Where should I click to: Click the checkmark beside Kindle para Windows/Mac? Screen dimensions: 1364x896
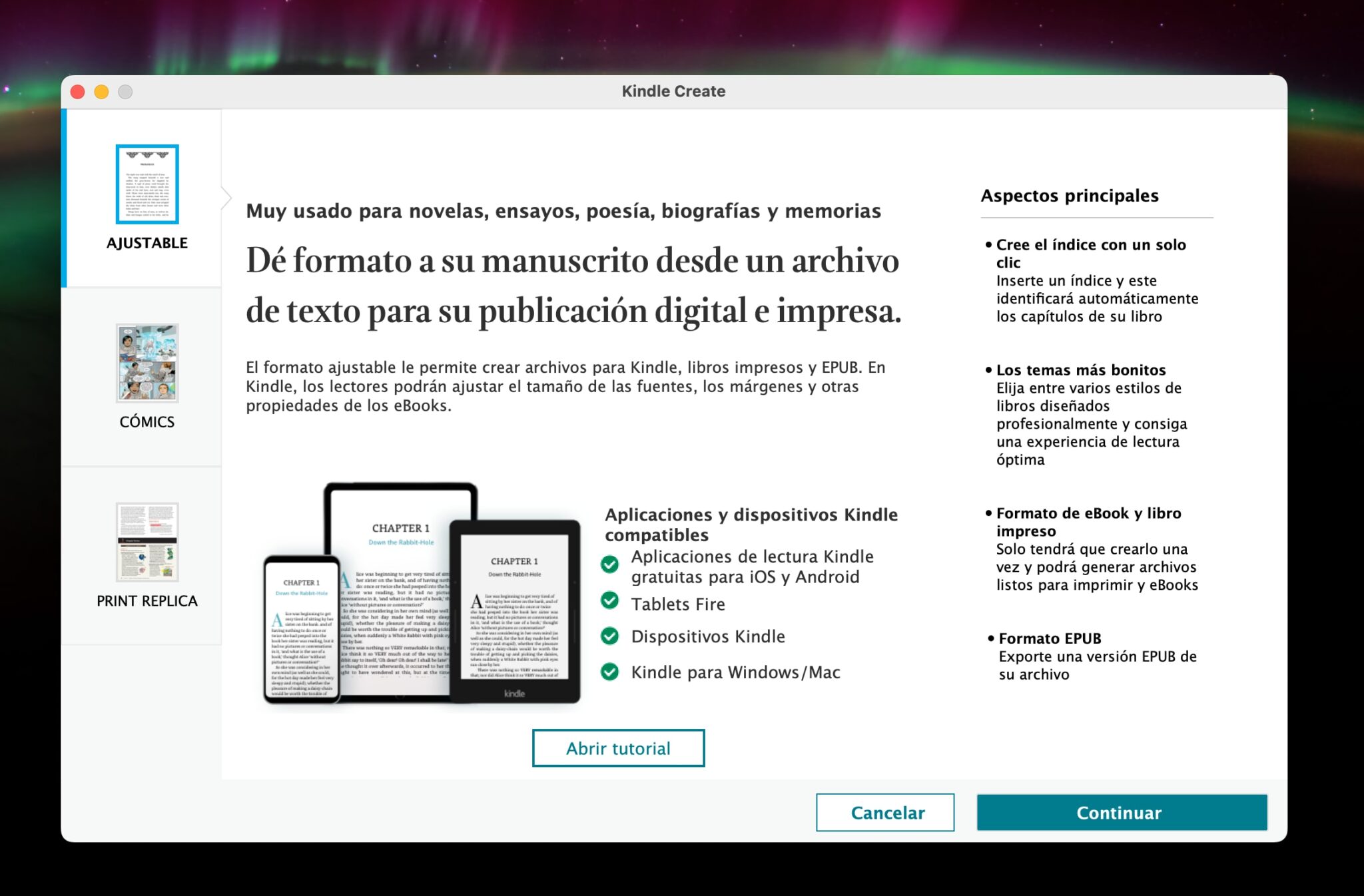611,673
